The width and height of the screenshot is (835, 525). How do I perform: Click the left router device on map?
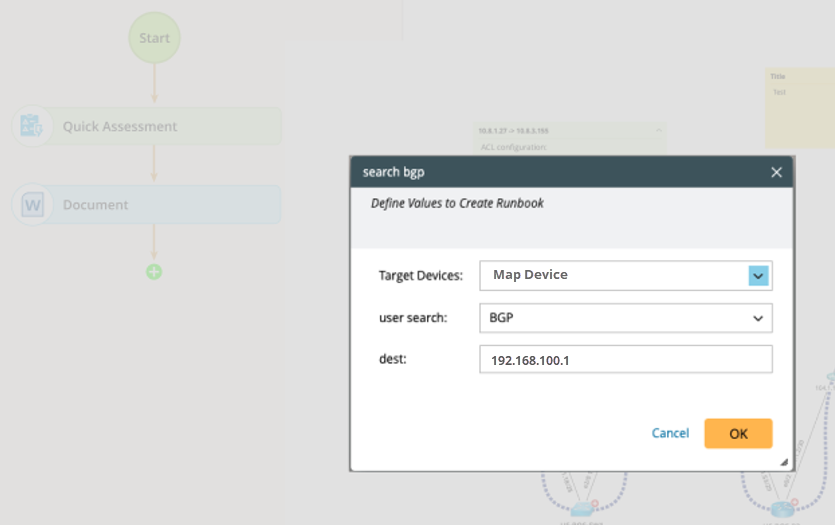tap(583, 508)
